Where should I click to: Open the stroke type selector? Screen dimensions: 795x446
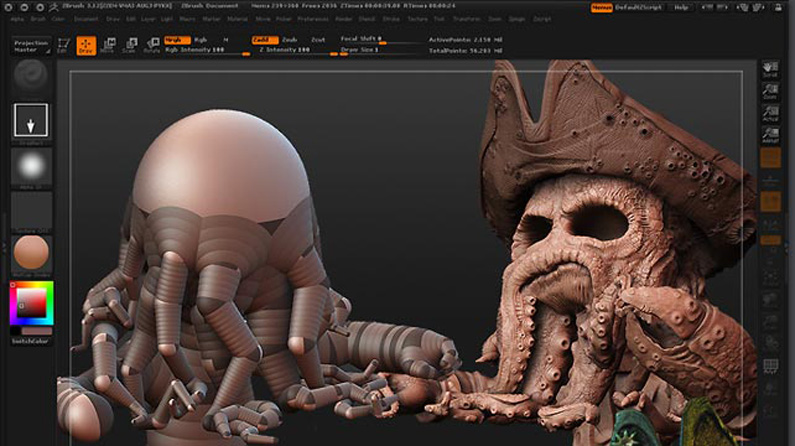(31, 121)
